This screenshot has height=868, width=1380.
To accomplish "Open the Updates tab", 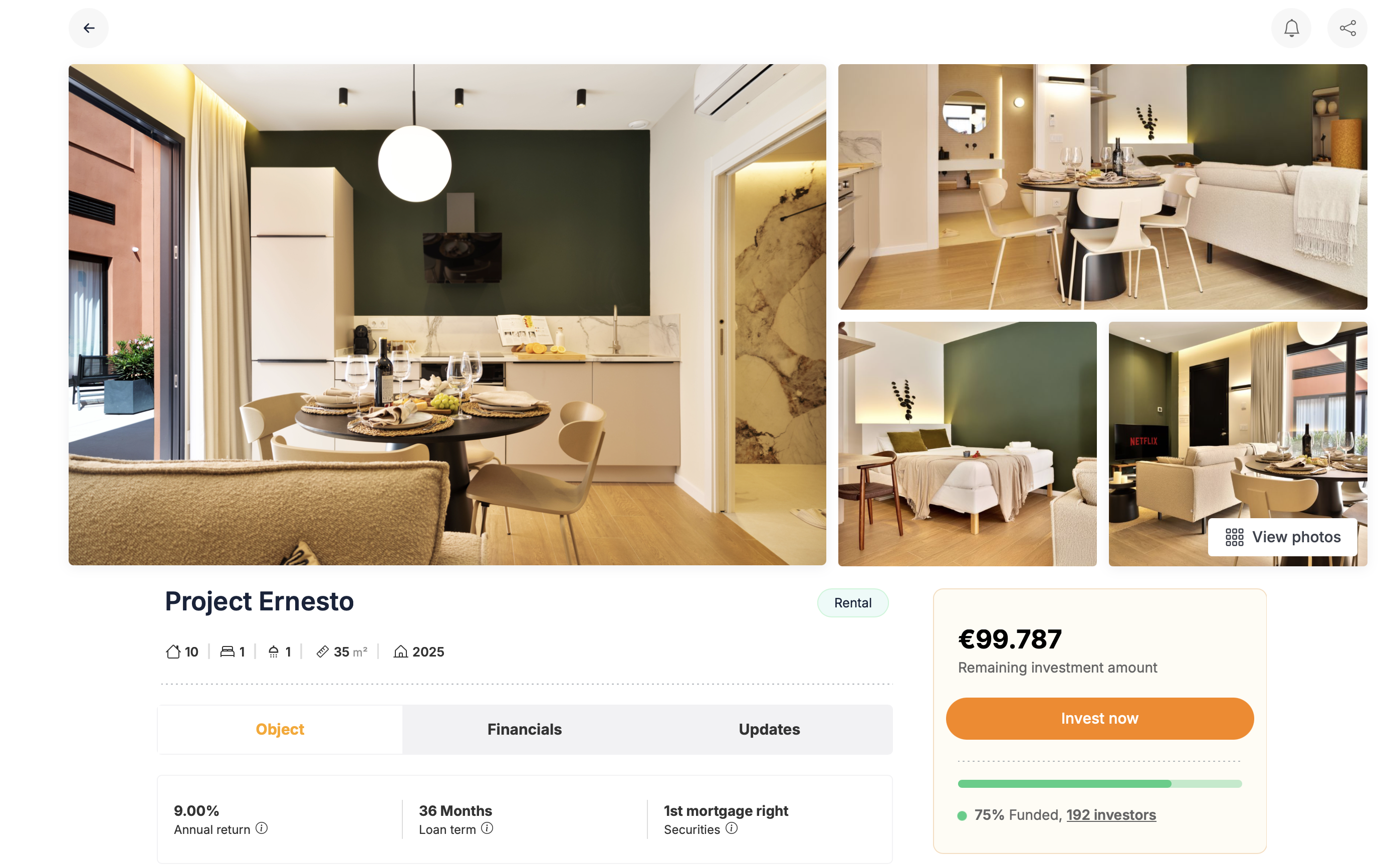I will [769, 729].
